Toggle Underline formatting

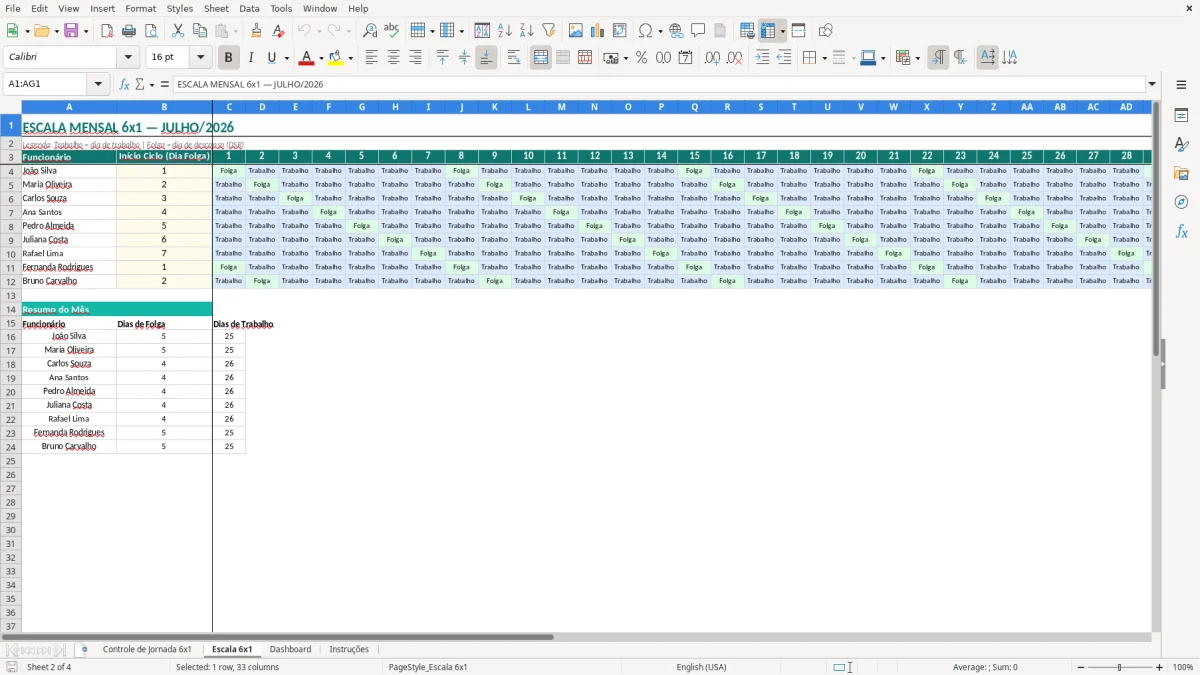tap(271, 58)
